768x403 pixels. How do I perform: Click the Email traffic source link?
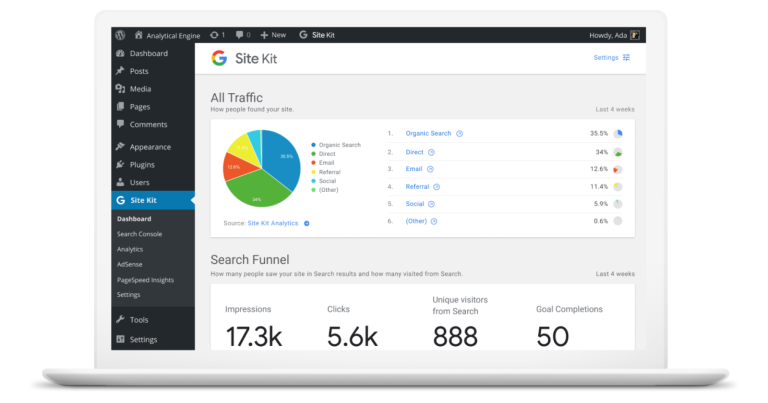(x=413, y=169)
